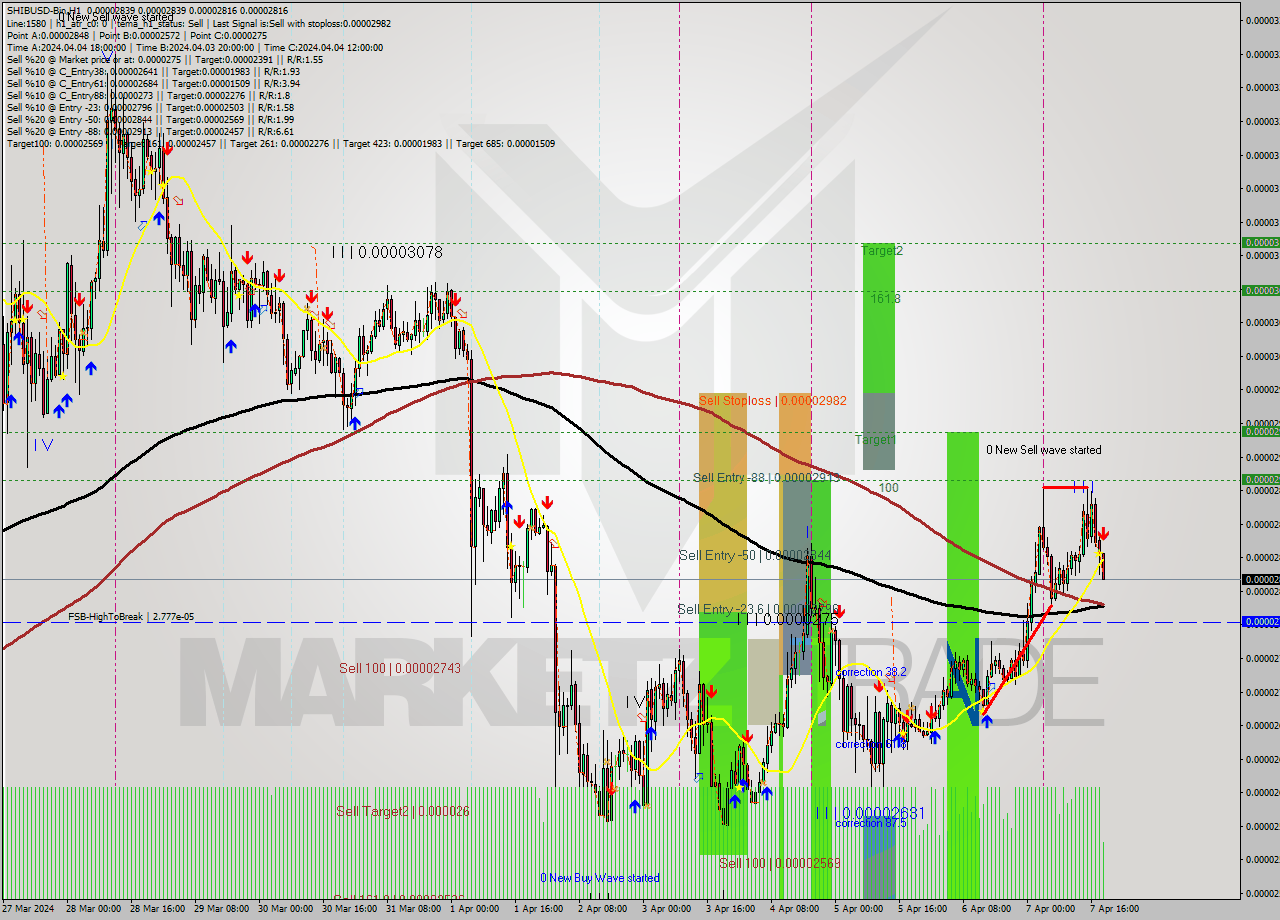Click the '100' level label below Target1
Viewport: 1280px width, 920px height.
889,487
